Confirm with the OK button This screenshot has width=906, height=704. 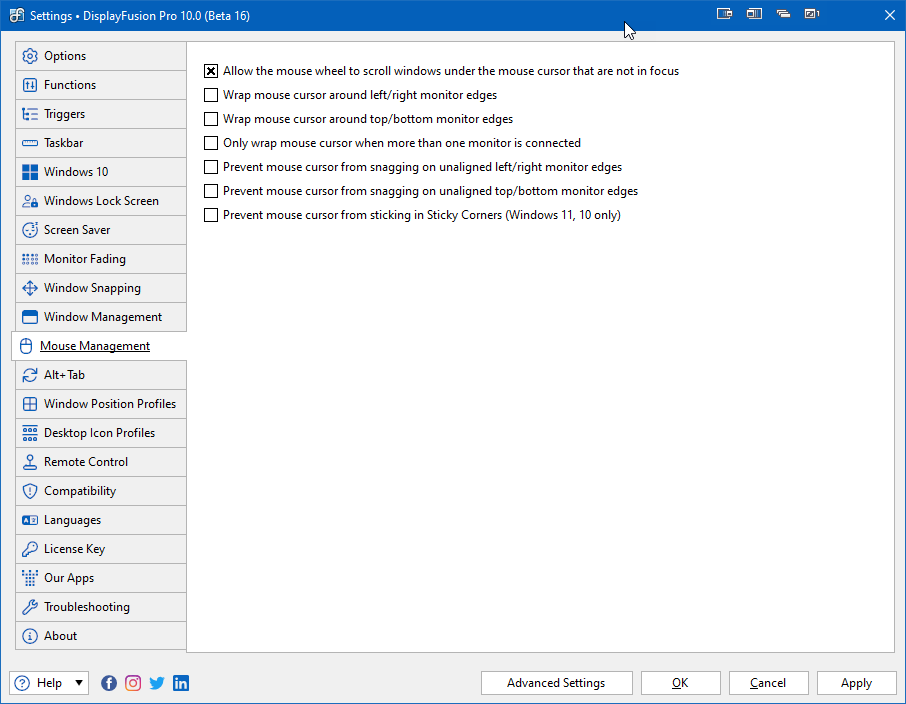click(x=681, y=683)
